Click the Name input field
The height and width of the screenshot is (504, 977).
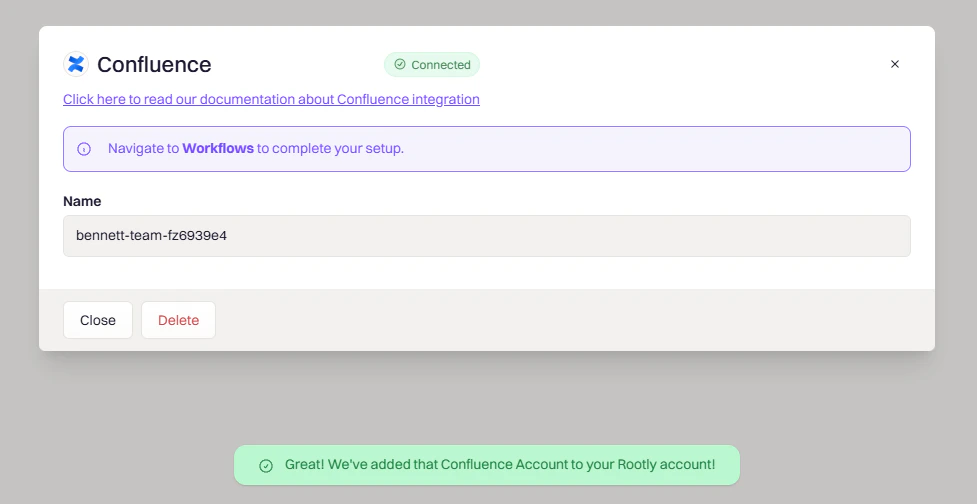[487, 236]
